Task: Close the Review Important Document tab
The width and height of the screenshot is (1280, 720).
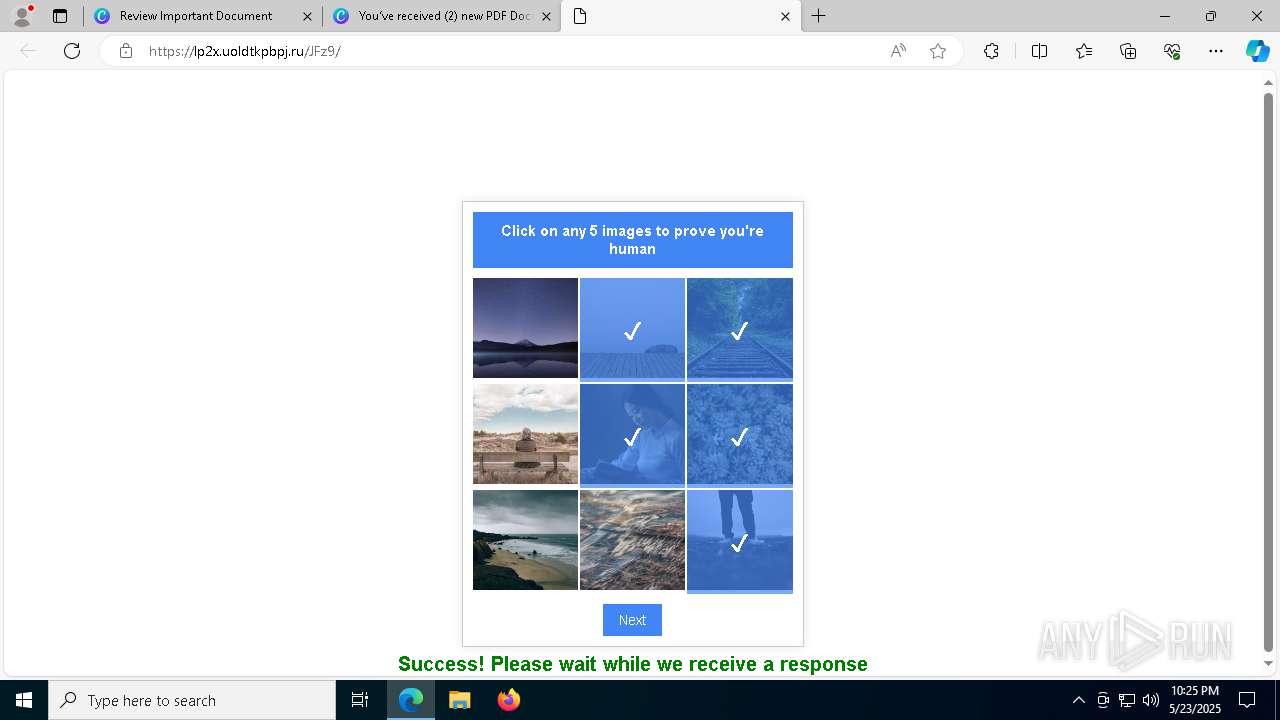Action: click(307, 16)
